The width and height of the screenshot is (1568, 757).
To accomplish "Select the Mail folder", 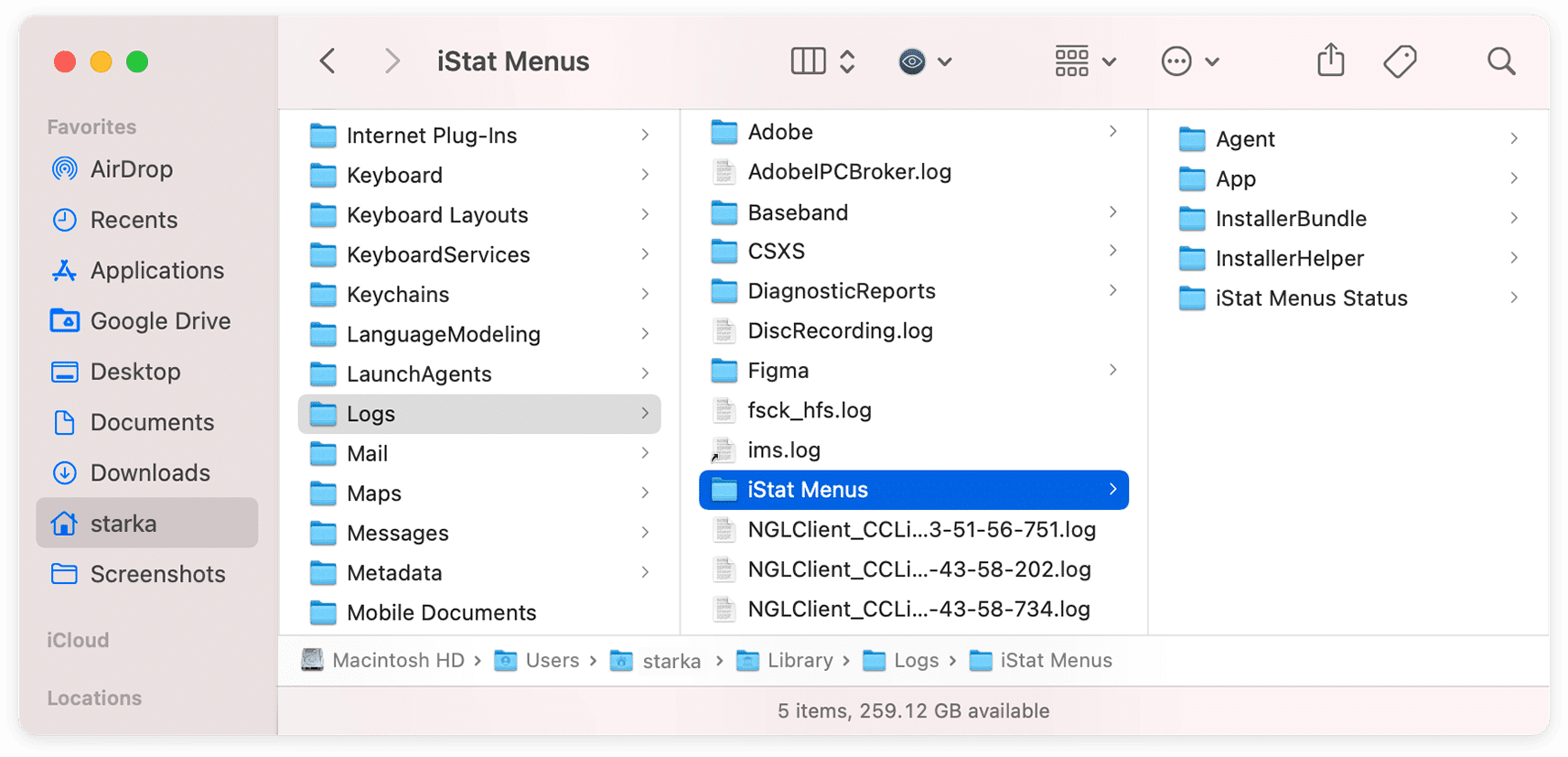I will point(479,453).
